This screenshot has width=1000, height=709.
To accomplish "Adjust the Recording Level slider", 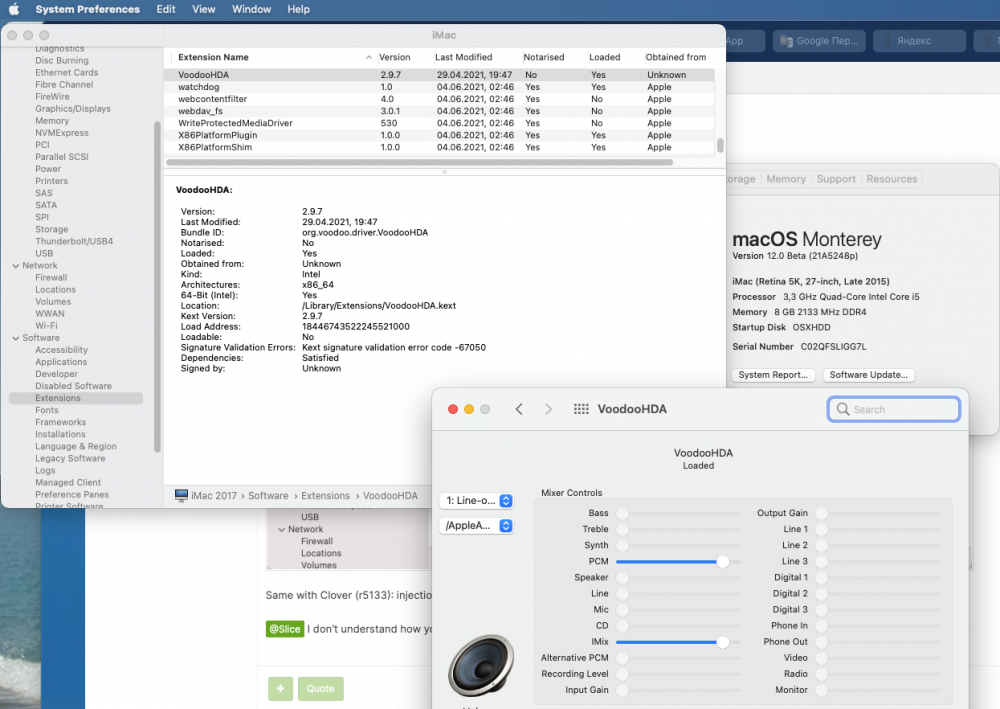I will (678, 674).
